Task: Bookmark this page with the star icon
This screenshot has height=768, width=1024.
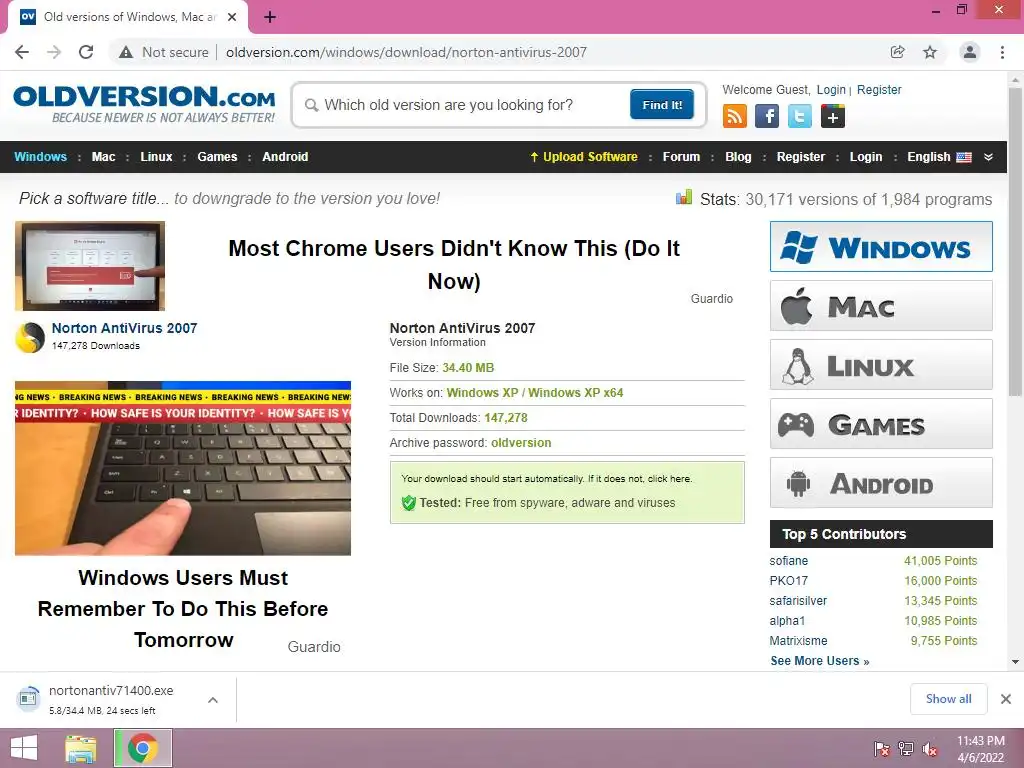Action: (x=930, y=52)
